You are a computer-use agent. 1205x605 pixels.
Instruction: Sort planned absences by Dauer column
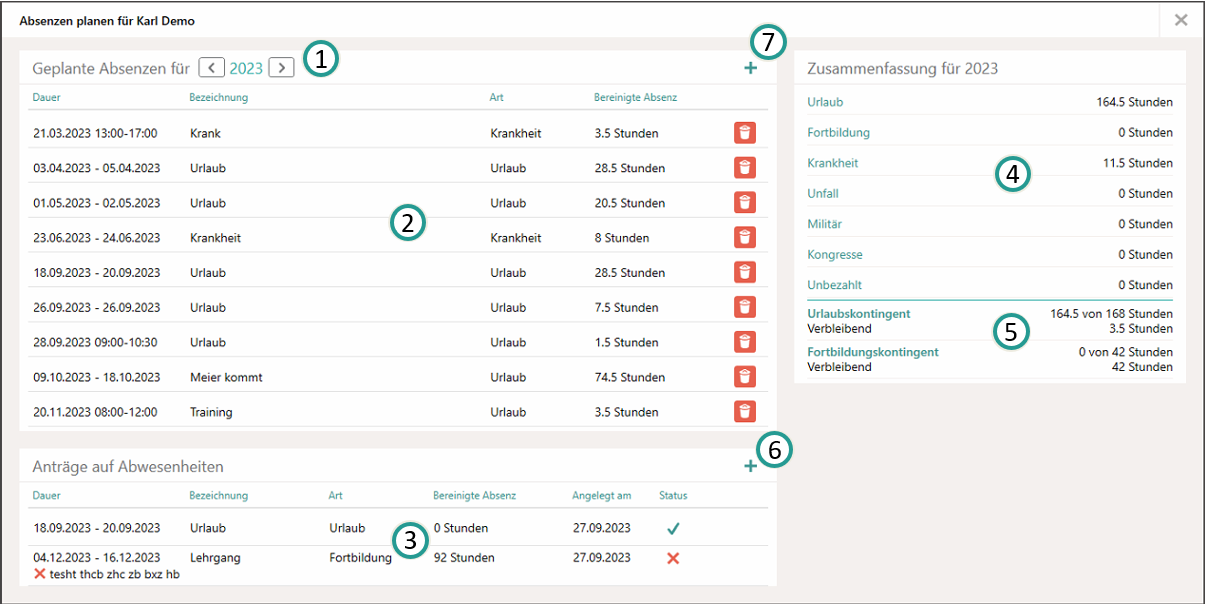click(47, 98)
